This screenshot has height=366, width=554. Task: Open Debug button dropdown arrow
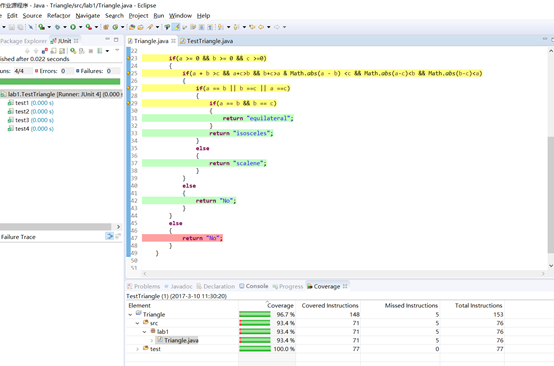(65, 27)
